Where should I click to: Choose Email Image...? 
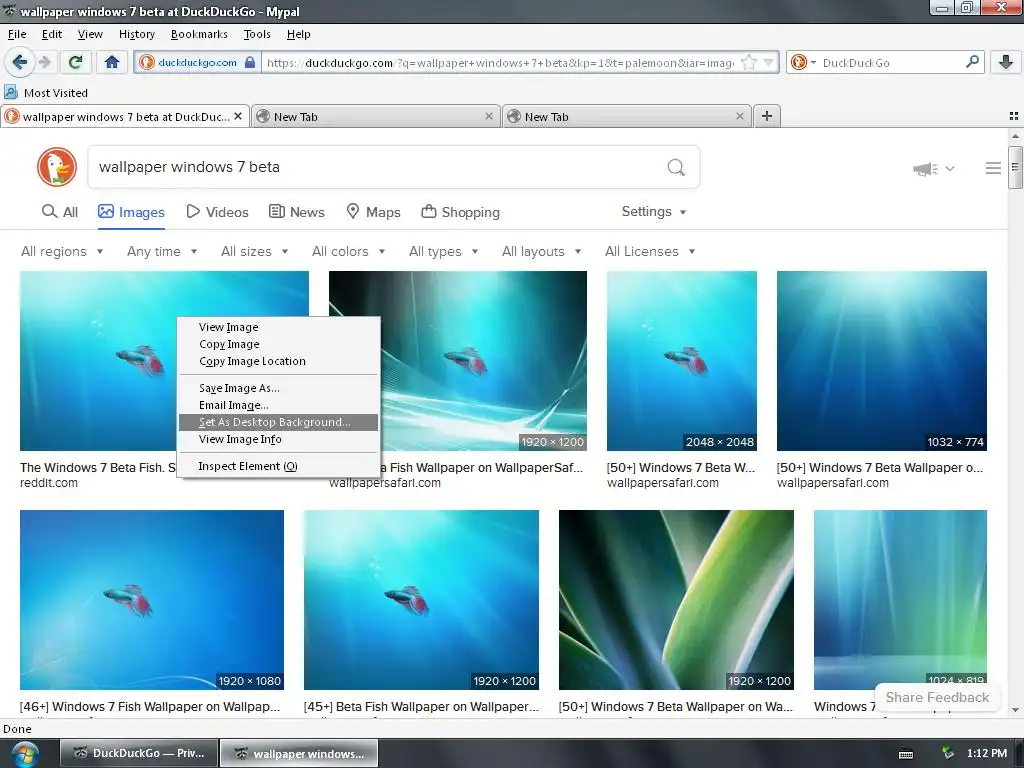click(278, 405)
